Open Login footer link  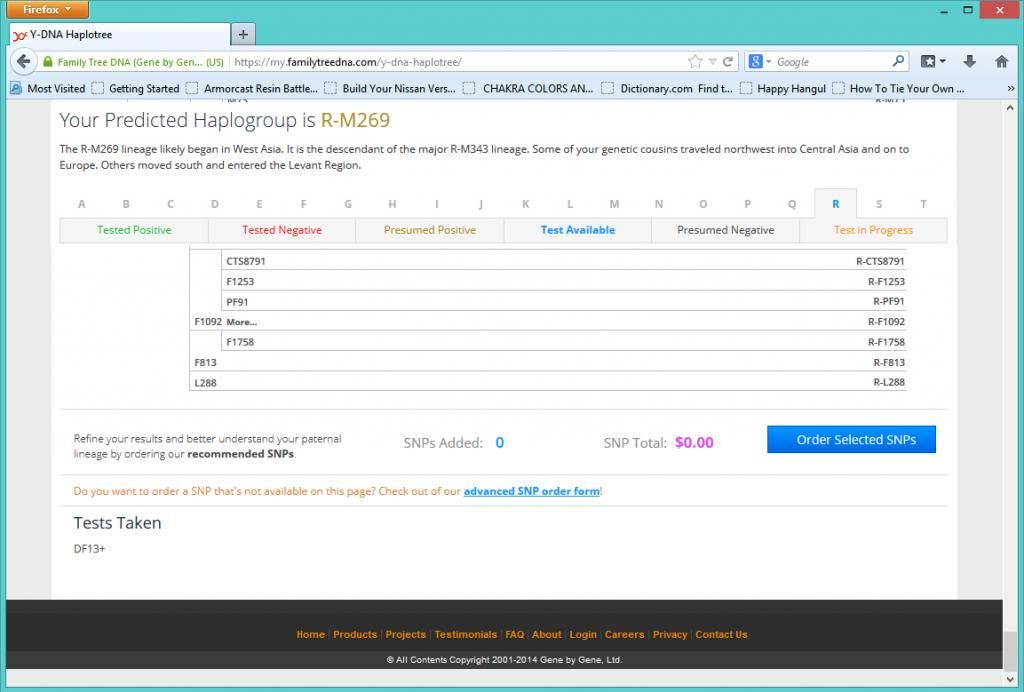[x=583, y=635]
